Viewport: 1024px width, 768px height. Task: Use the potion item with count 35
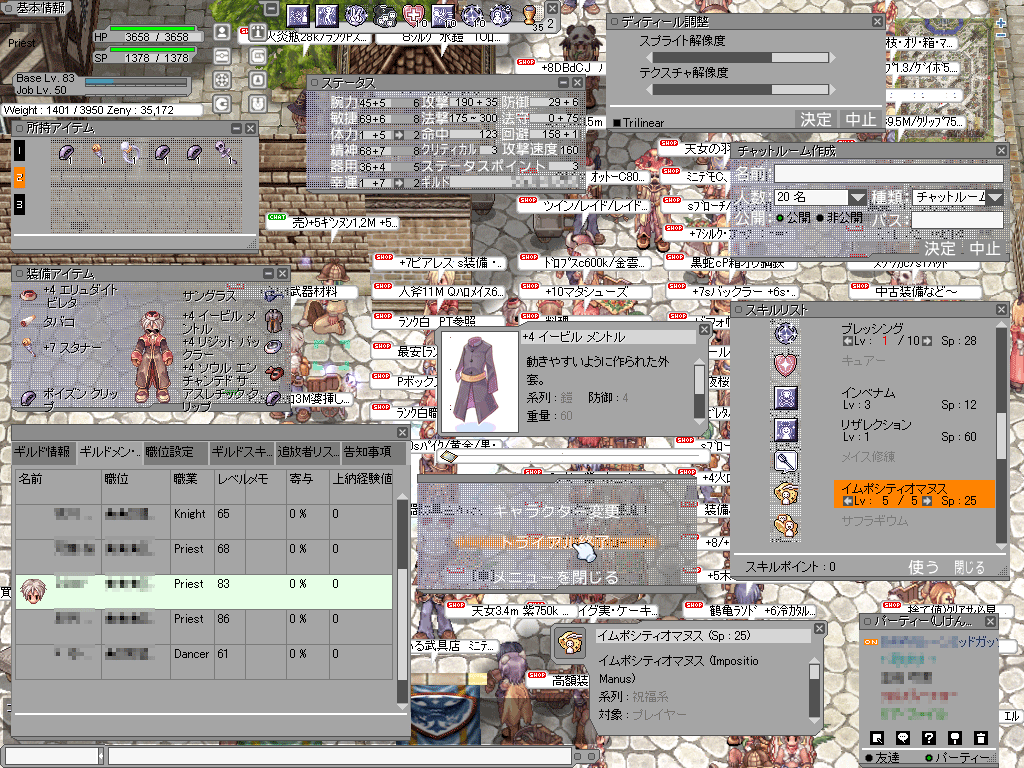click(x=531, y=16)
